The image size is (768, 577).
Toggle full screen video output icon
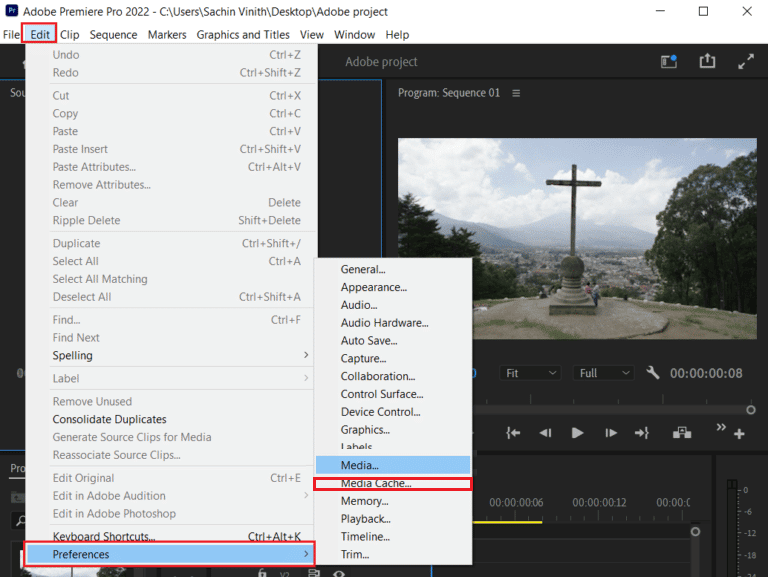click(746, 61)
